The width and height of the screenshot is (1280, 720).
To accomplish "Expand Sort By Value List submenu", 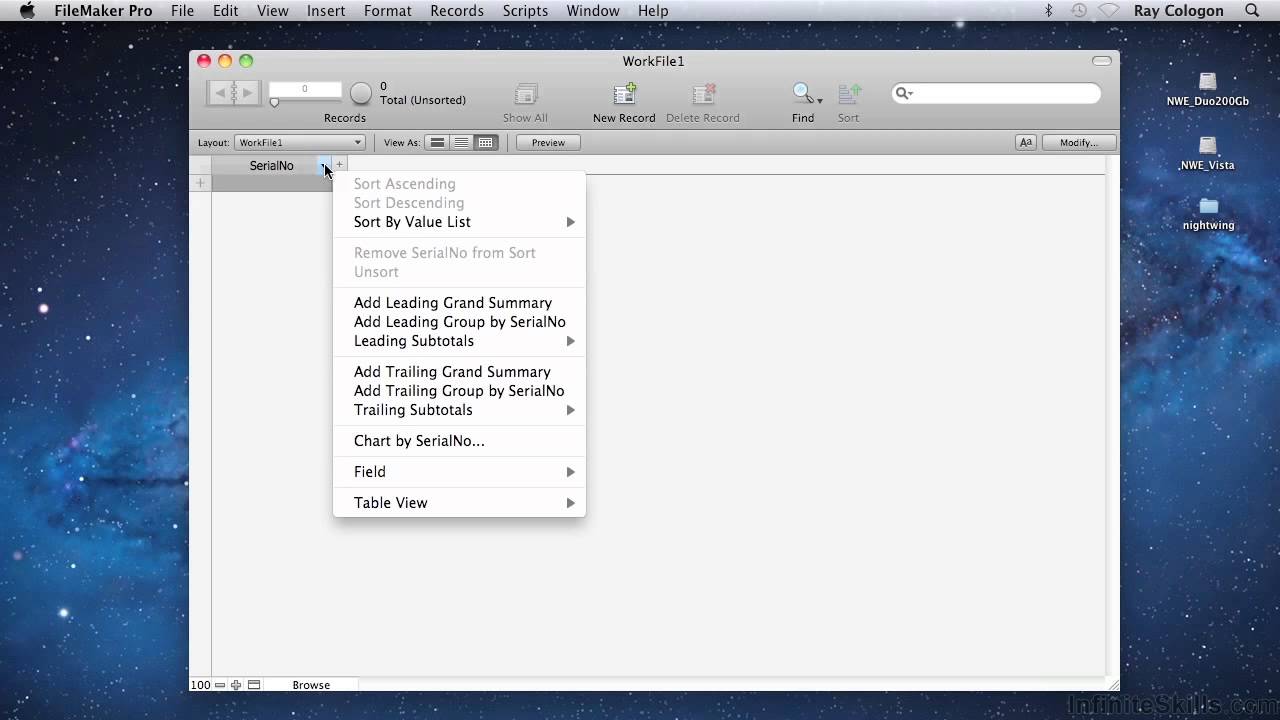I will (x=459, y=222).
